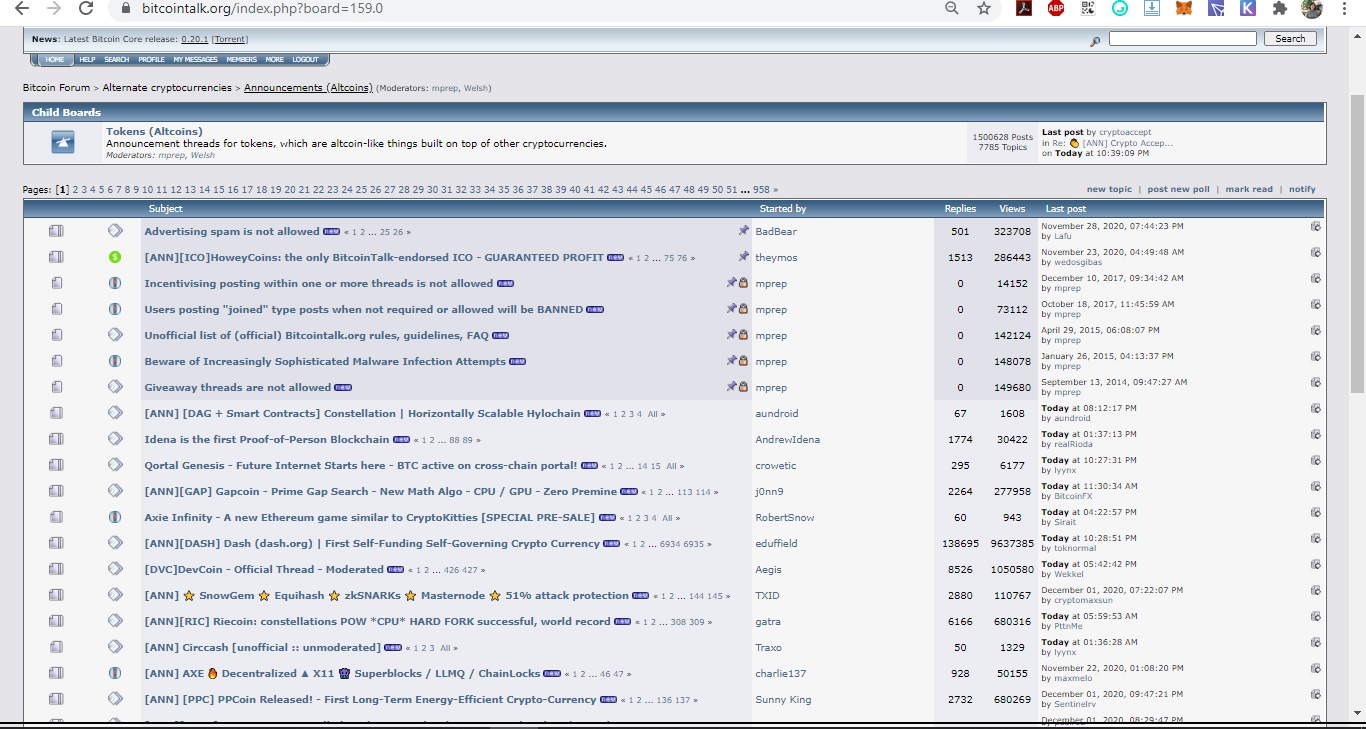
Task: Open the purple K extension icon
Action: (1248, 8)
